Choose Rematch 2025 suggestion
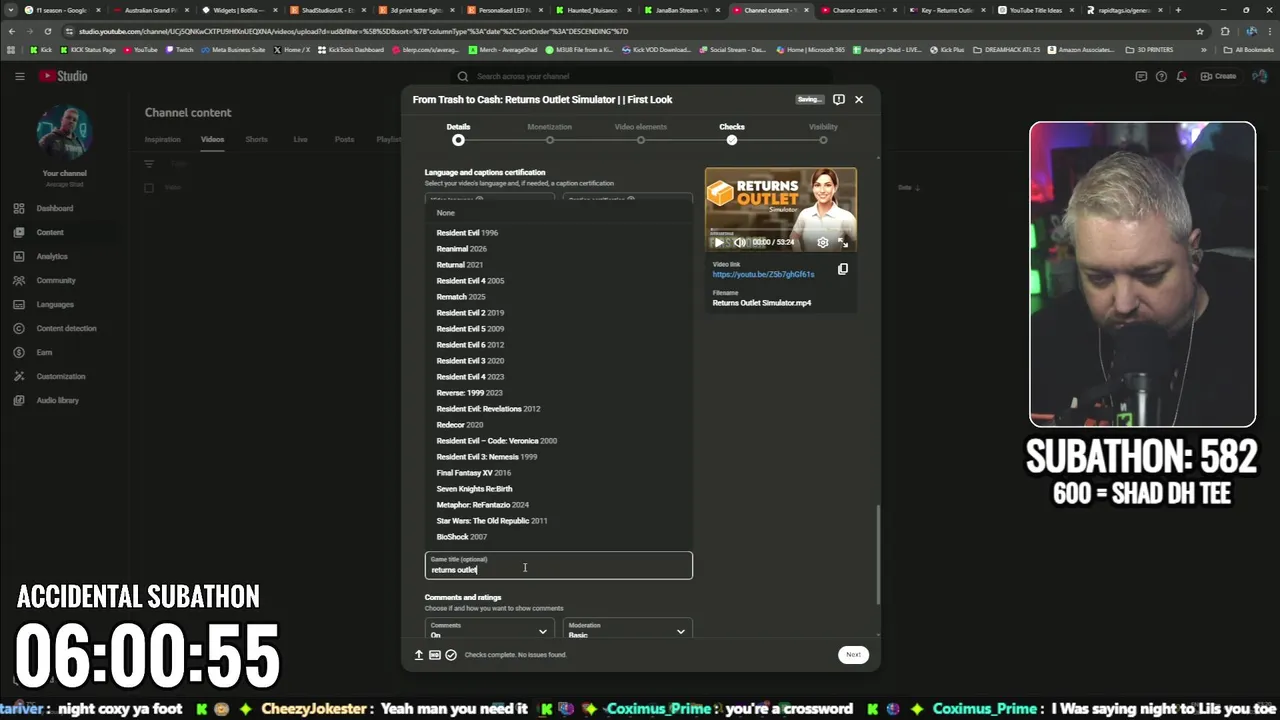The width and height of the screenshot is (1280, 720). coord(558,297)
